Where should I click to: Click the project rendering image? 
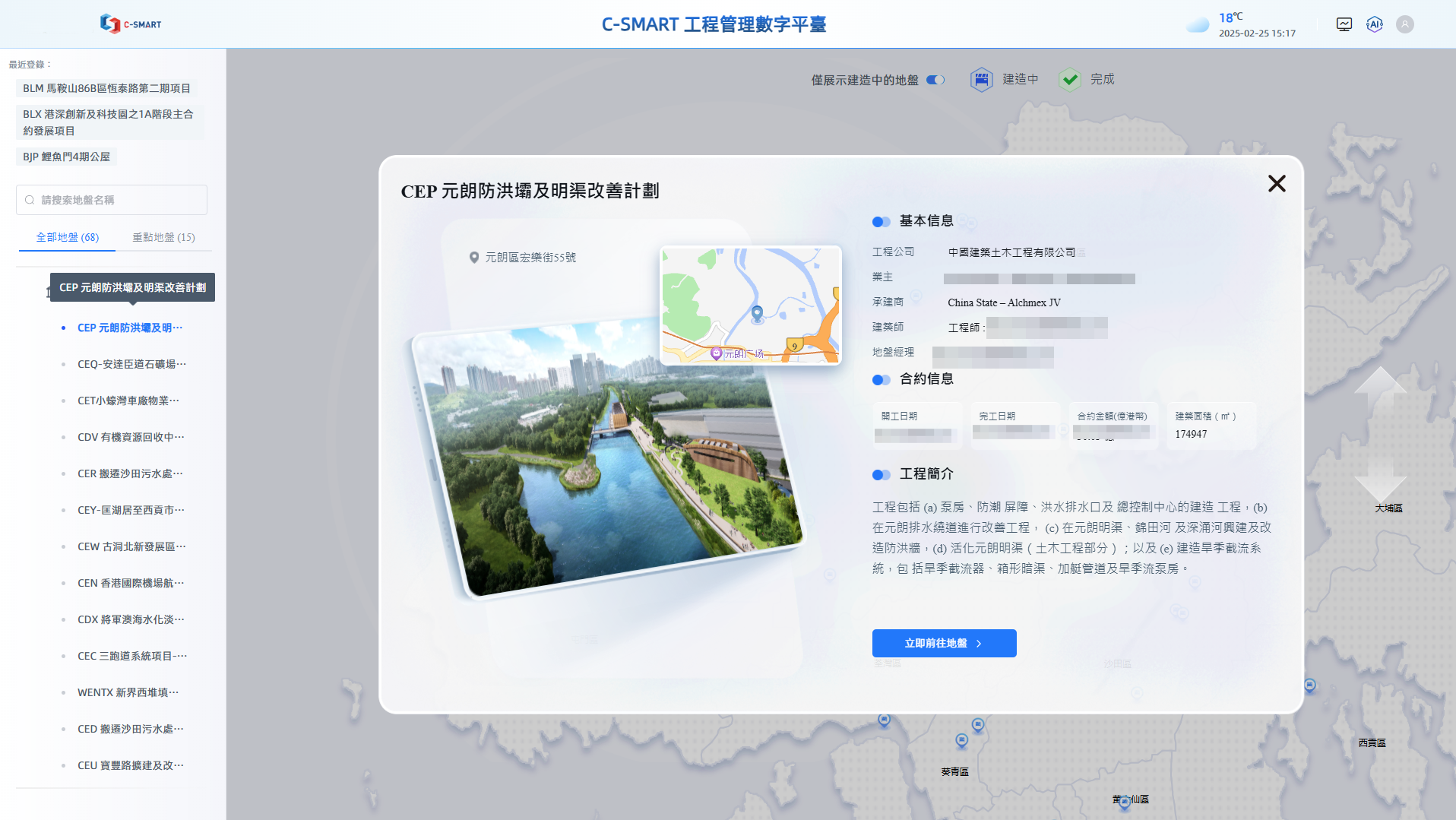click(x=608, y=460)
